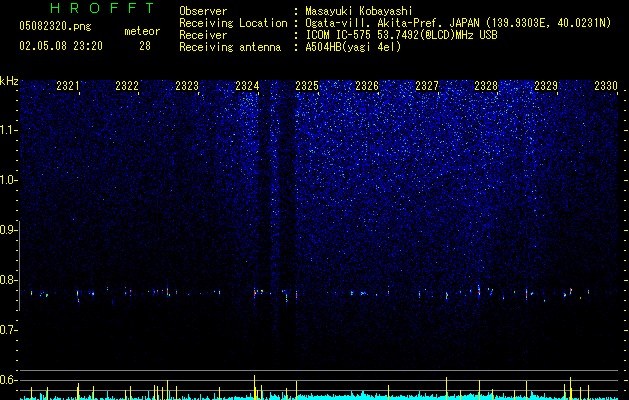The width and height of the screenshot is (629, 400).
Task: Click the 2327 time marker
Action: 427,86
